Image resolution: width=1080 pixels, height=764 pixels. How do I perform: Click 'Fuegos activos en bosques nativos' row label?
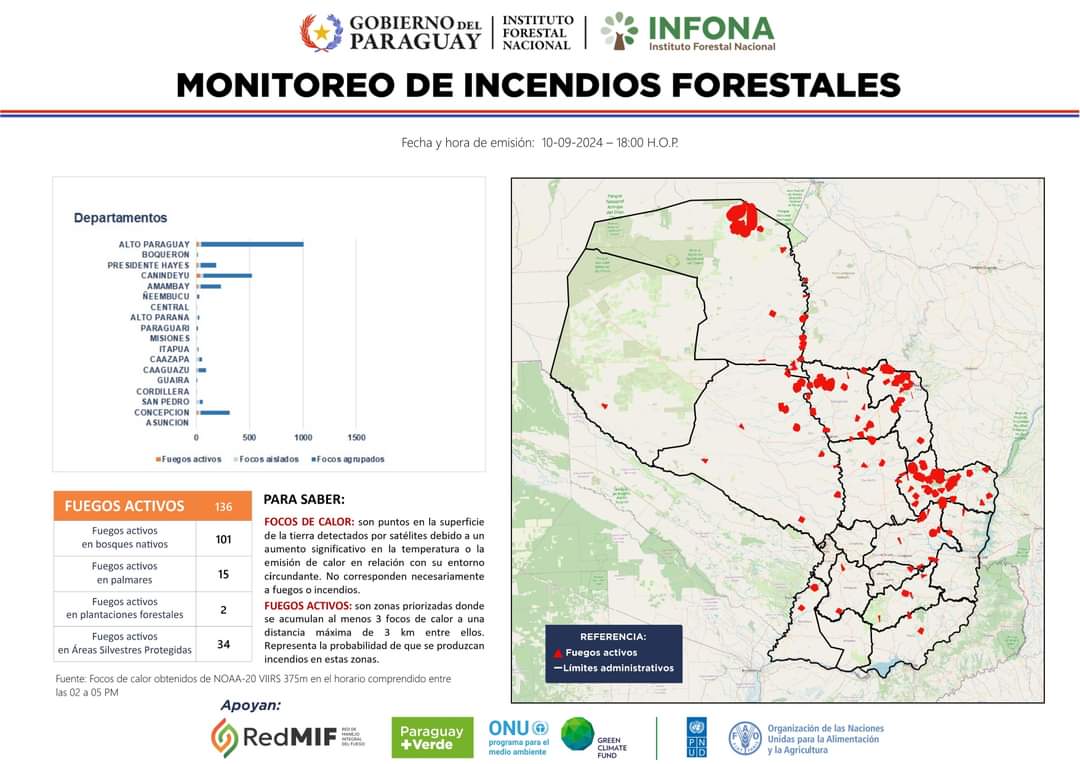[125, 537]
